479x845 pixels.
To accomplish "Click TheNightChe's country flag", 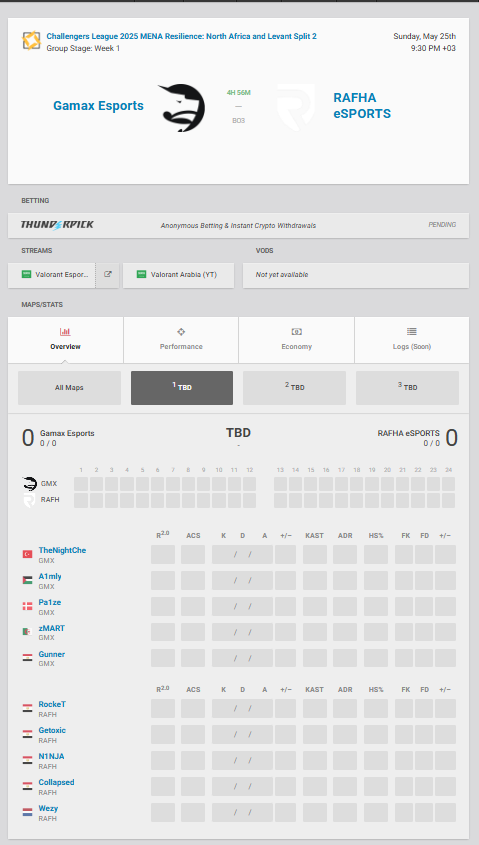I will click(x=27, y=554).
